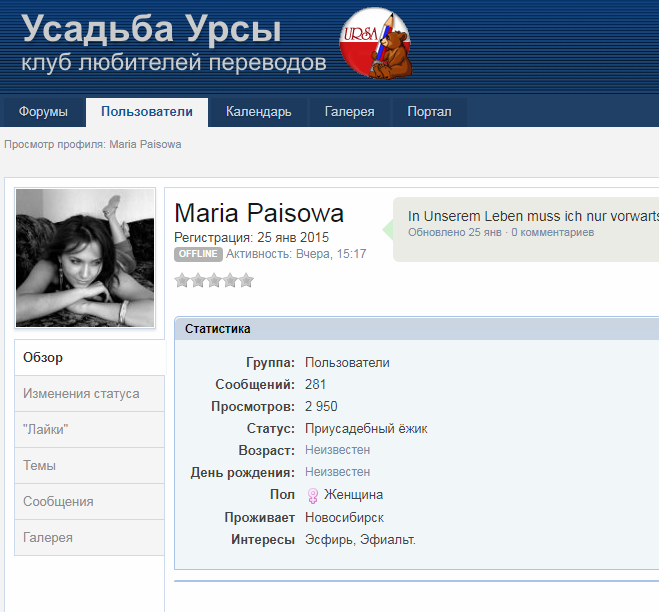
Task: Click Регистрация: 25 янв 2015 text
Action: coord(251,237)
